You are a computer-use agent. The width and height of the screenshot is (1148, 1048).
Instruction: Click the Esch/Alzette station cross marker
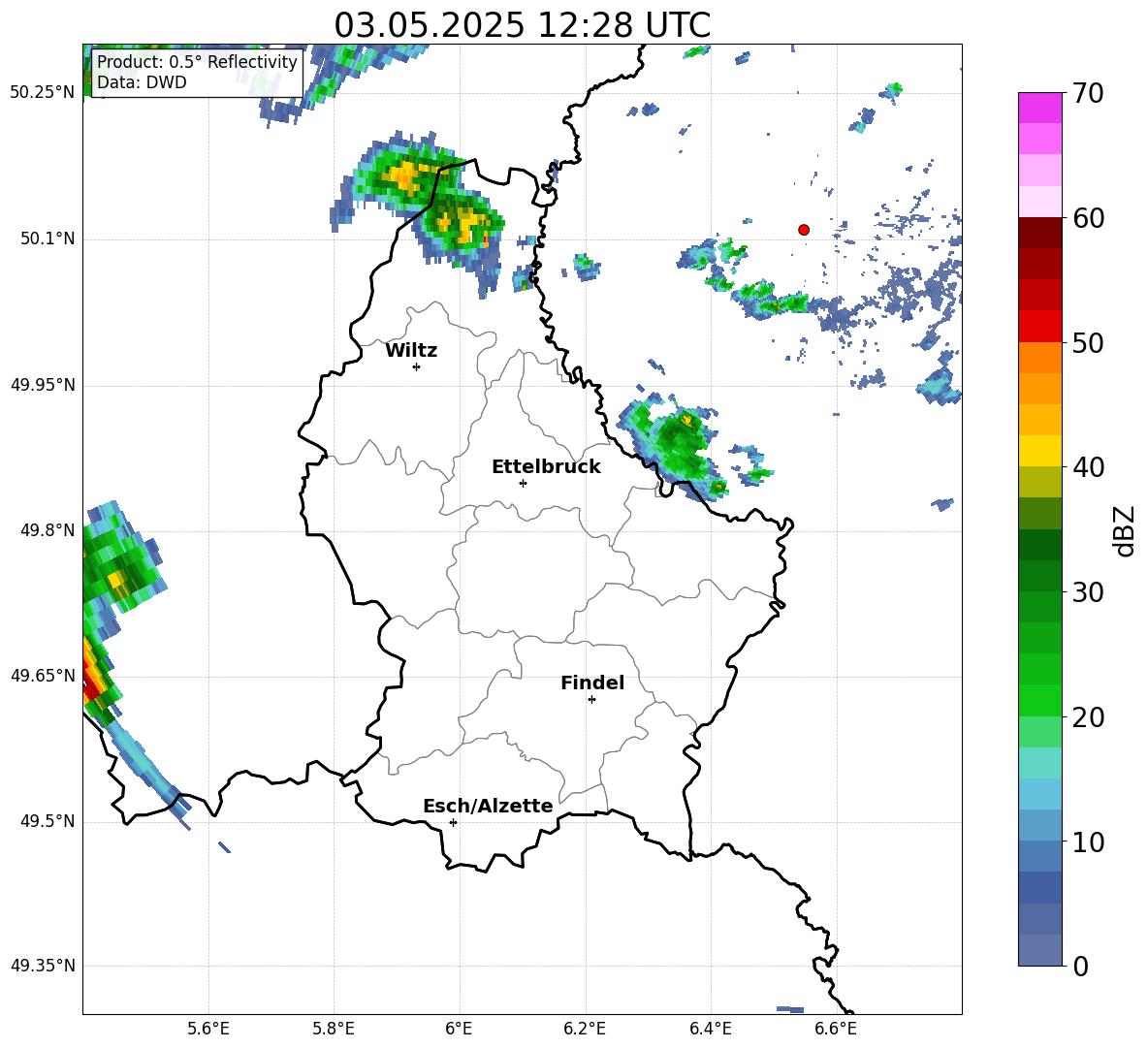pyautogui.click(x=453, y=822)
